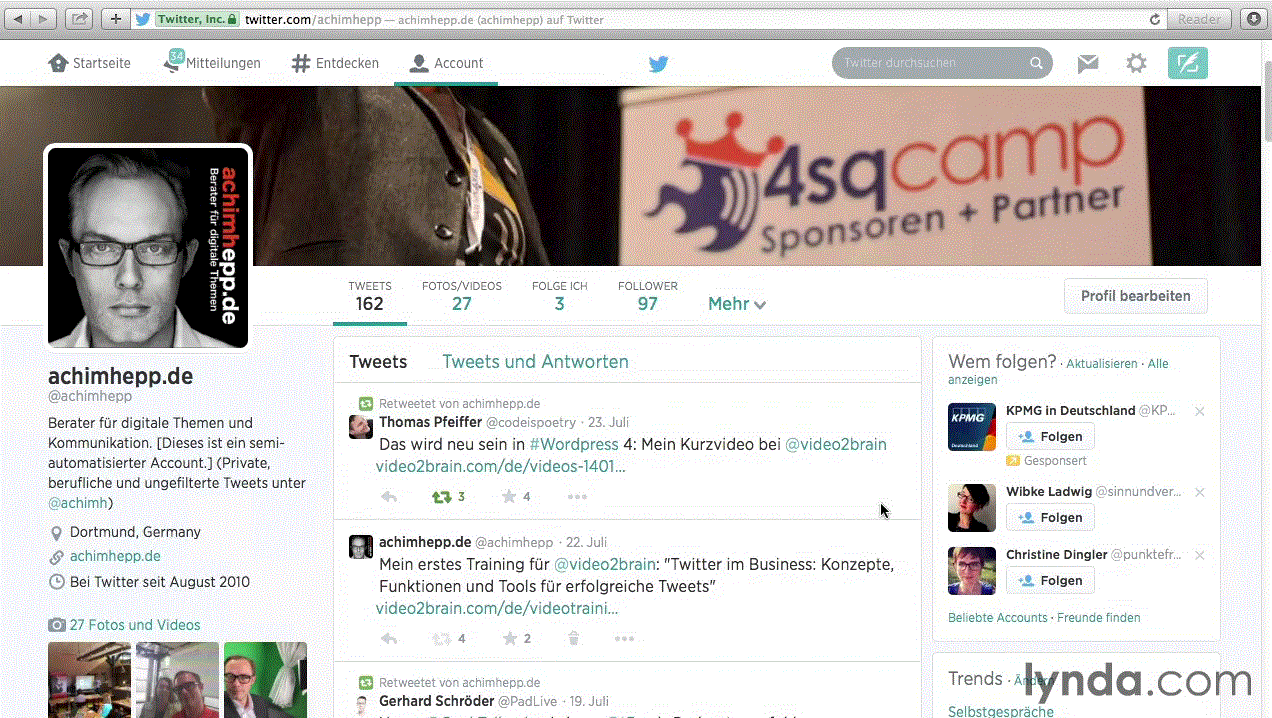Open Safari Reader button
The height and width of the screenshot is (718, 1272).
(1199, 19)
